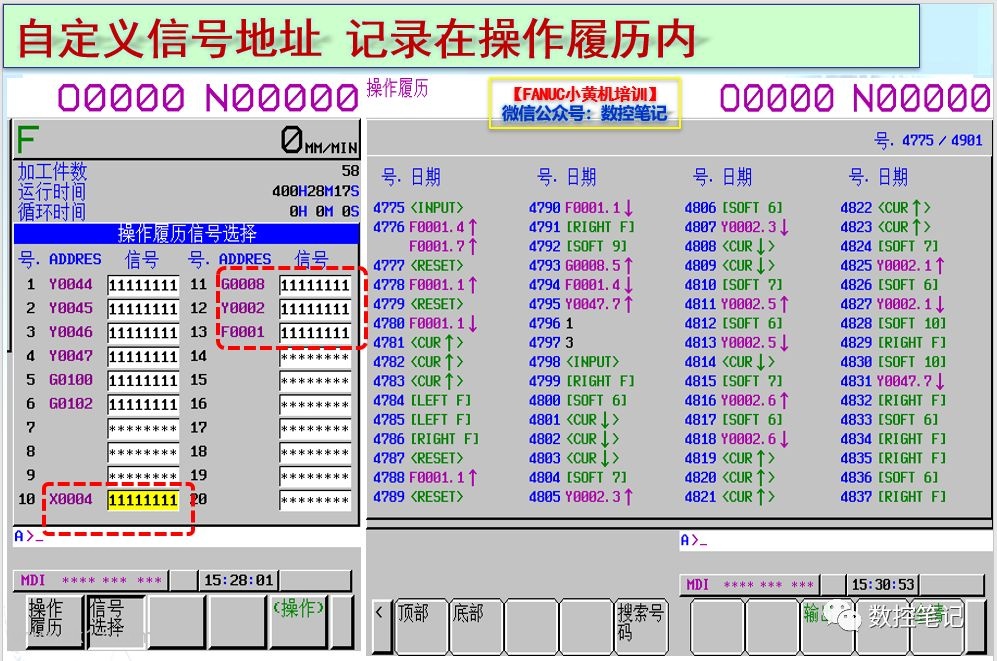Screen dimensions: 997x661
Task: Select signal field for row 3 Y0046
Action: [x=143, y=332]
